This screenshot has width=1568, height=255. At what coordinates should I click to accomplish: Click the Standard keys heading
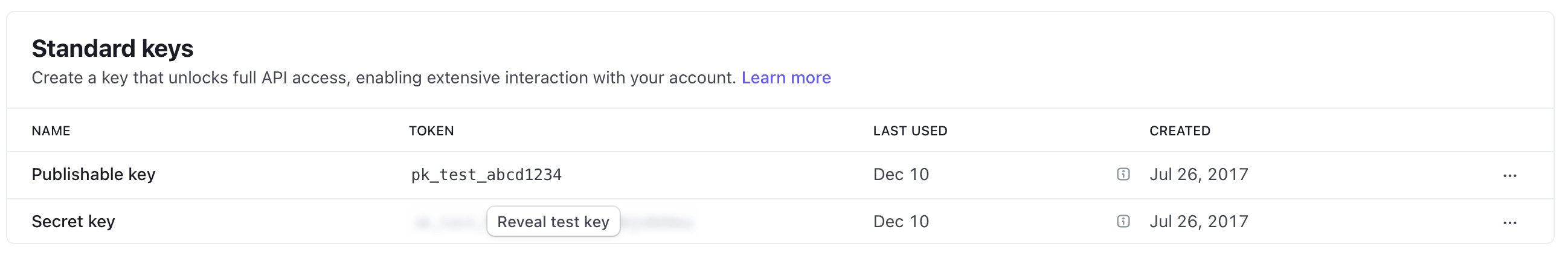pyautogui.click(x=112, y=49)
